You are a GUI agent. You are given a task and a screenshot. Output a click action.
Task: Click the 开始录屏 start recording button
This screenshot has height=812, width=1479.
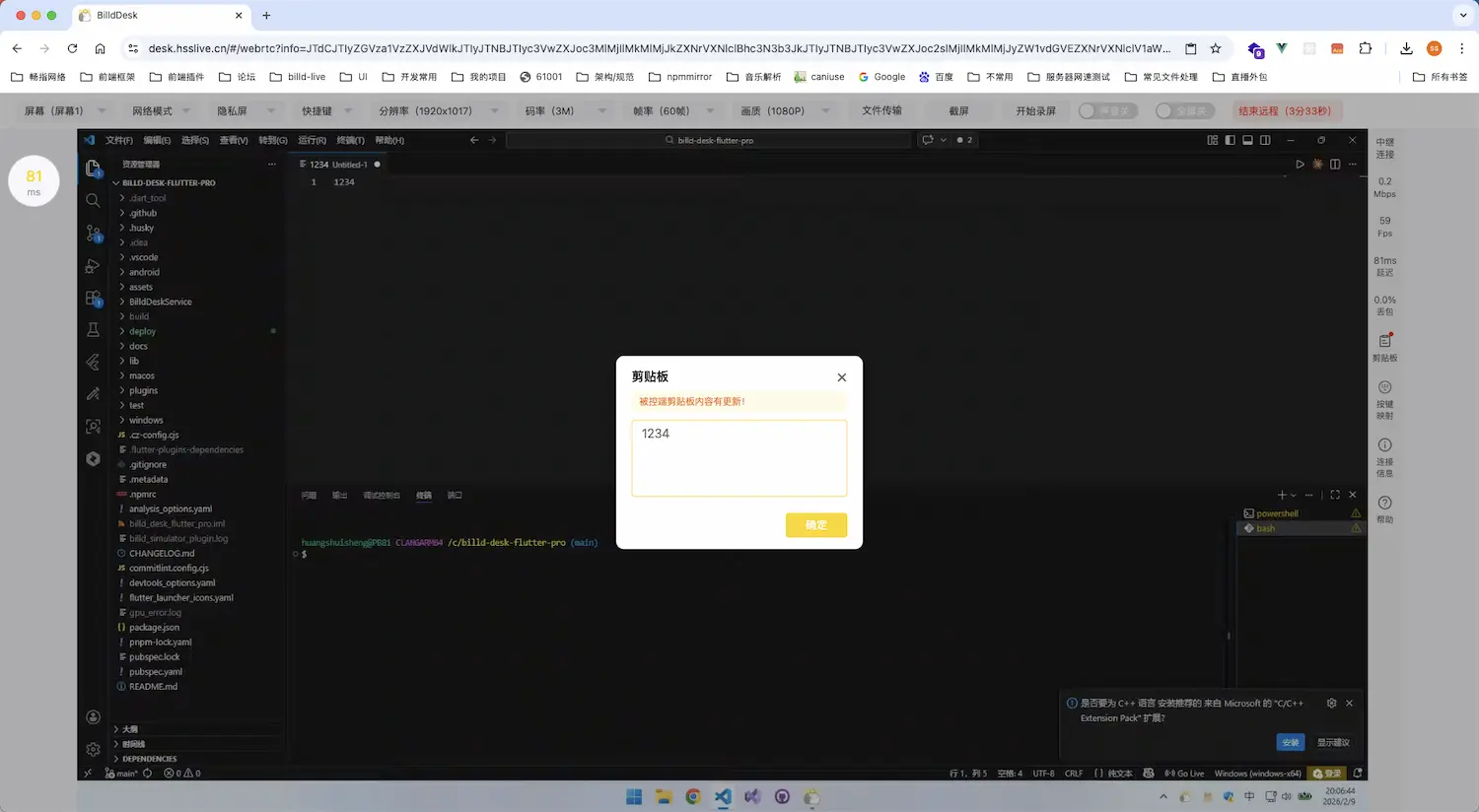(x=1035, y=111)
